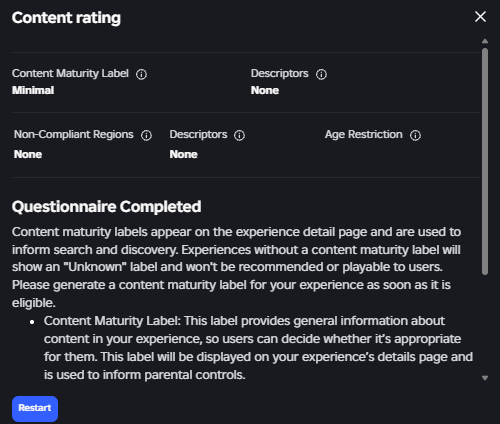Click None value beside the Minimal label

pos(265,90)
